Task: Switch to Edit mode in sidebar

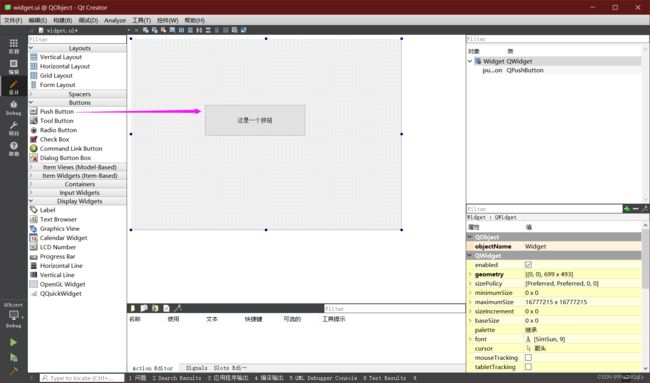Action: [14, 63]
